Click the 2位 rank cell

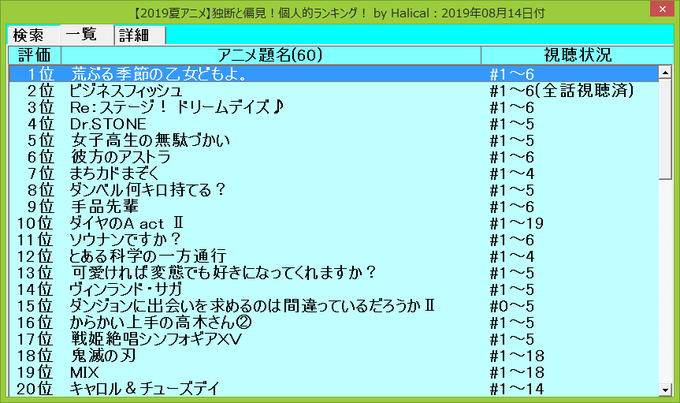41,91
